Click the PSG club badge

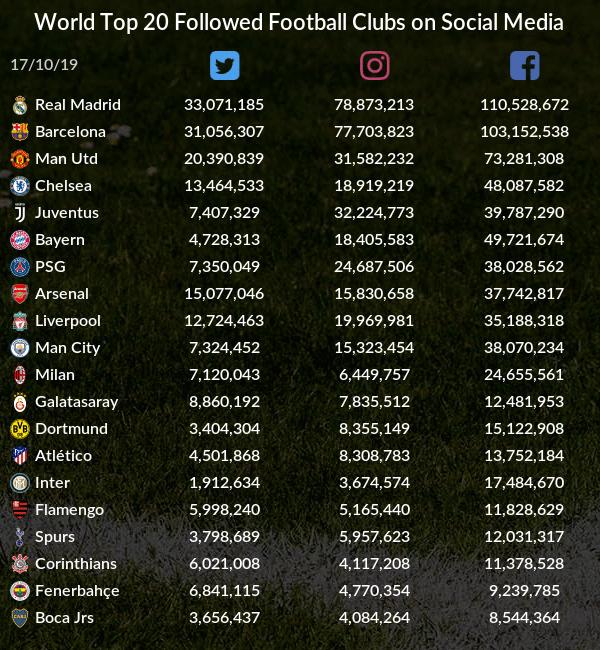point(20,267)
